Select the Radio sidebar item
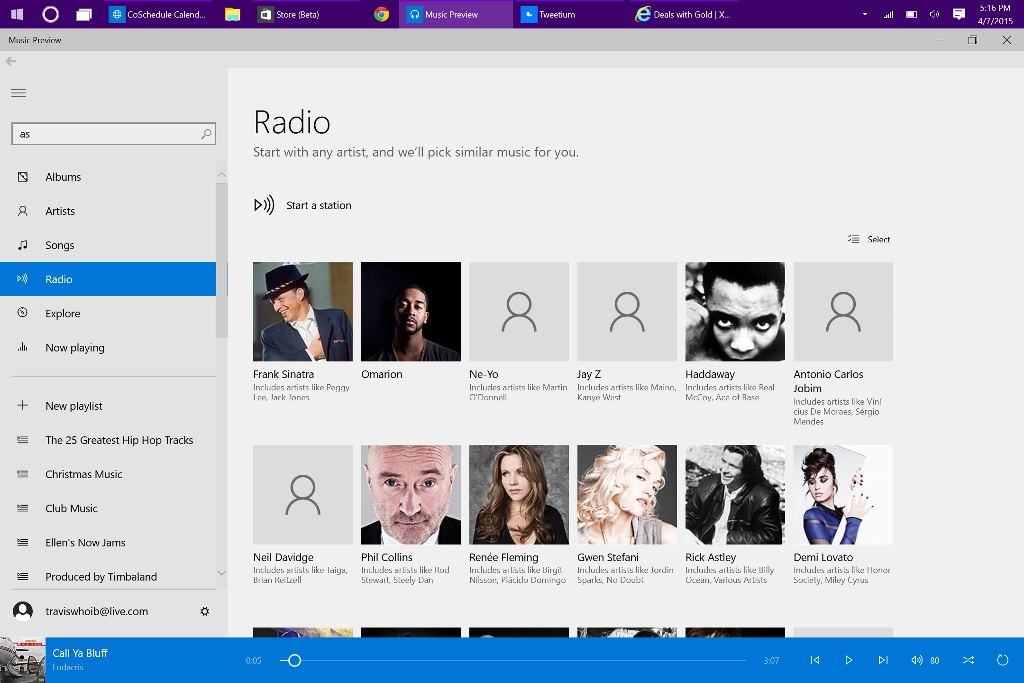The width and height of the screenshot is (1024, 683). click(108, 279)
